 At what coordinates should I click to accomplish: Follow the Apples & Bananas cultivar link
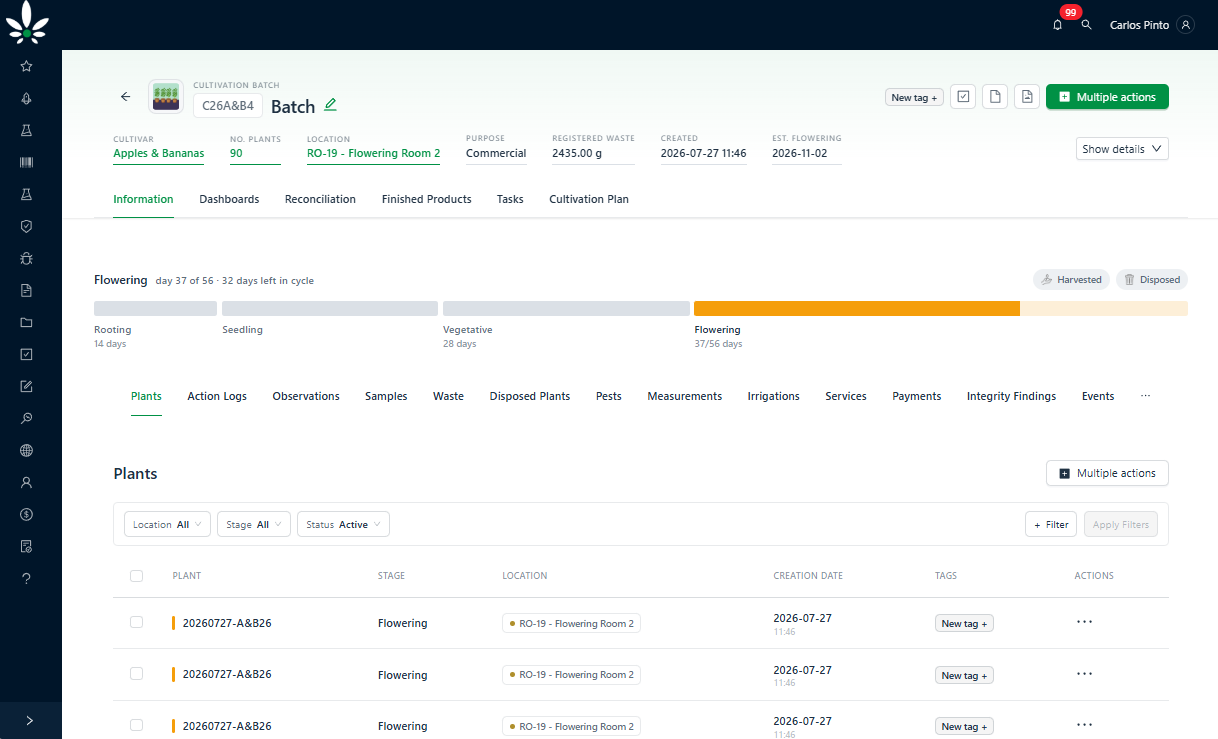pyautogui.click(x=159, y=154)
